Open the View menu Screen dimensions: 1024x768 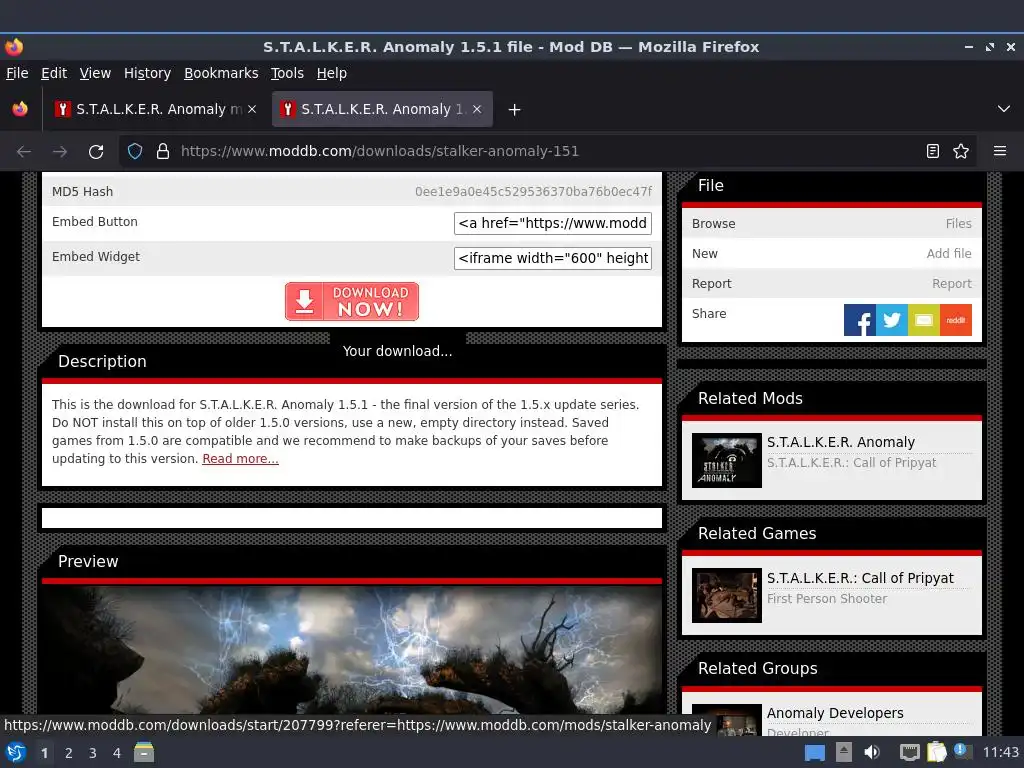tap(95, 73)
